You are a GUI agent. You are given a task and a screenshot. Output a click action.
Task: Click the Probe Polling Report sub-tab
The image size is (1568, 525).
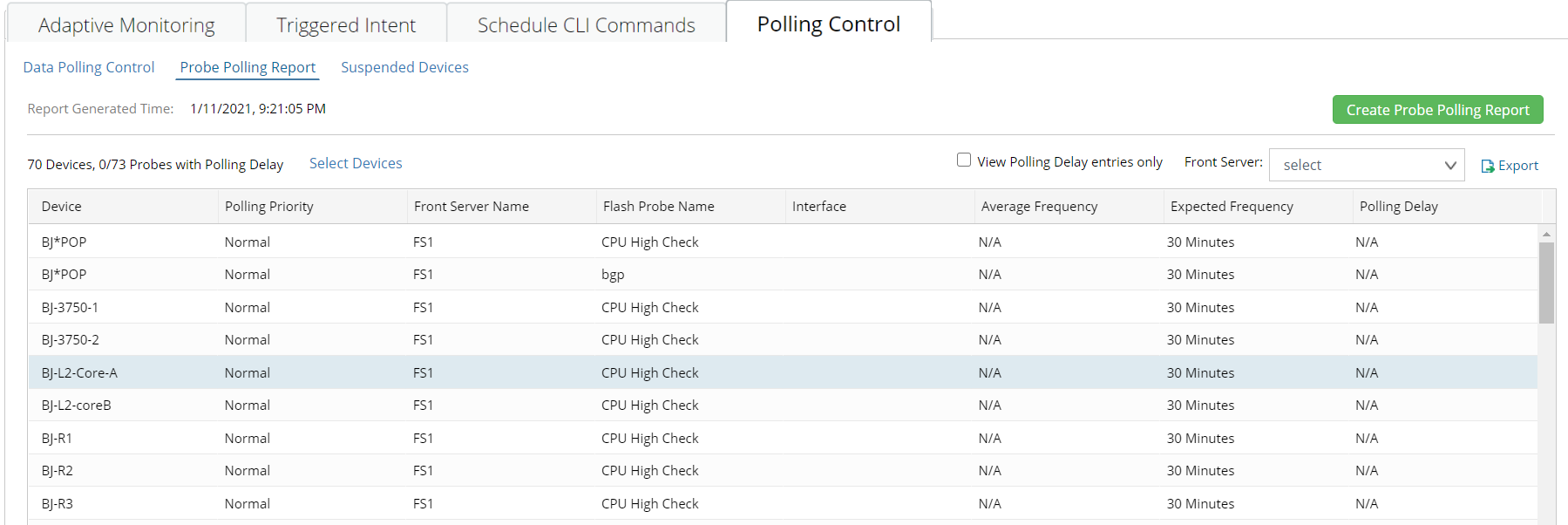[x=248, y=67]
